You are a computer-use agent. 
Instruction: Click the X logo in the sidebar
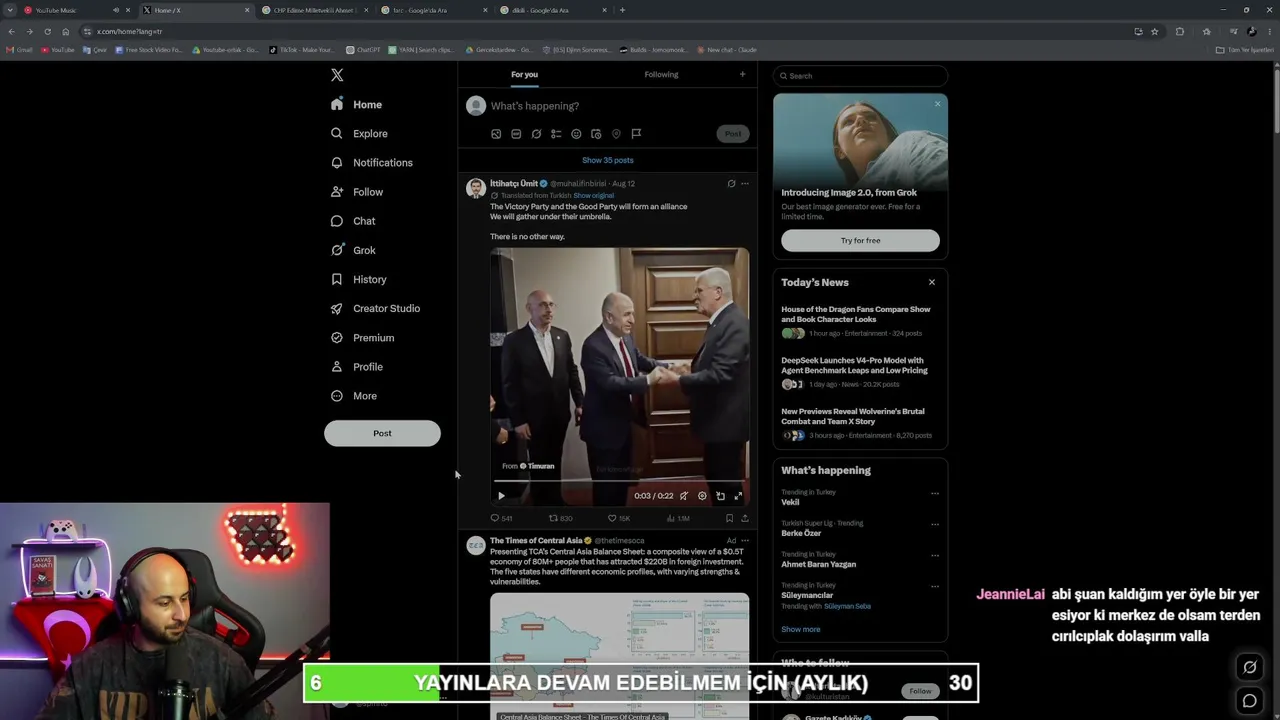337,75
